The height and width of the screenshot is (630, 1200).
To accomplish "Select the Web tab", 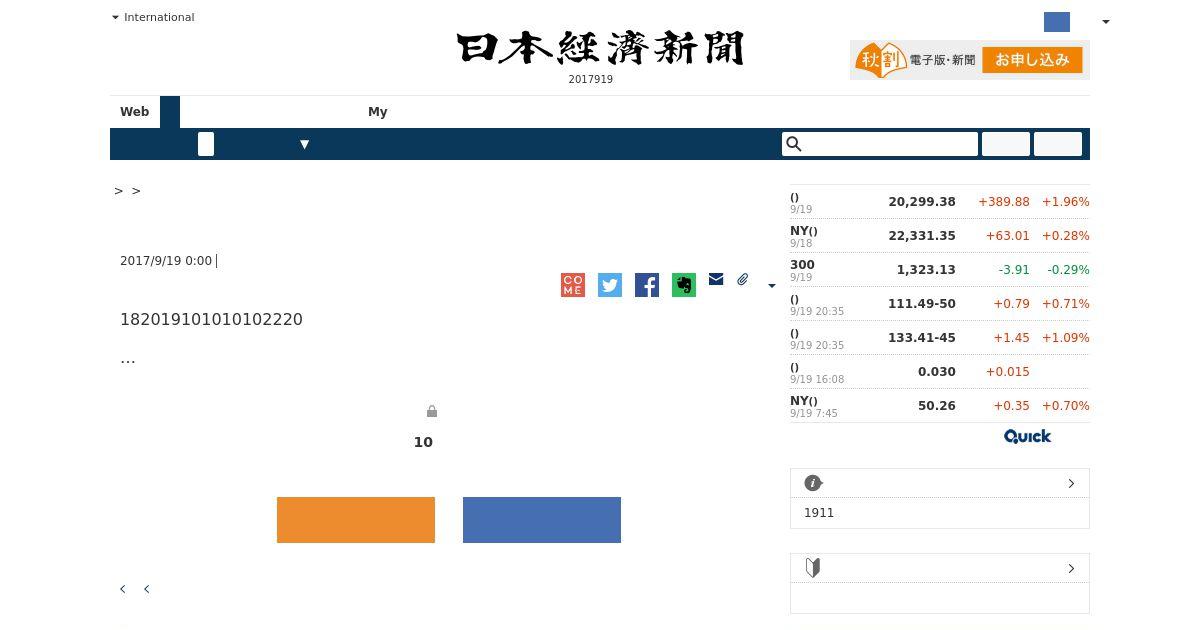I will 135,112.
